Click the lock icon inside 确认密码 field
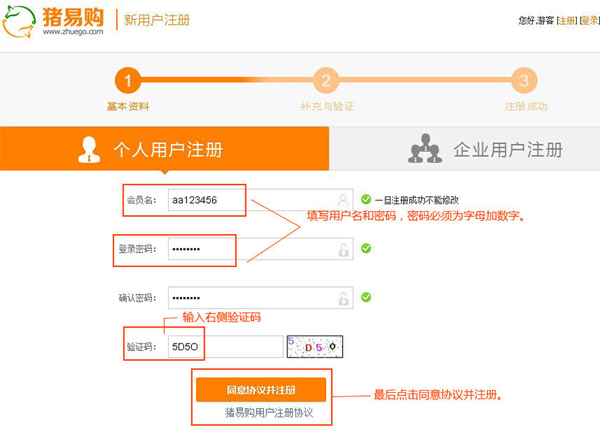 (x=343, y=297)
